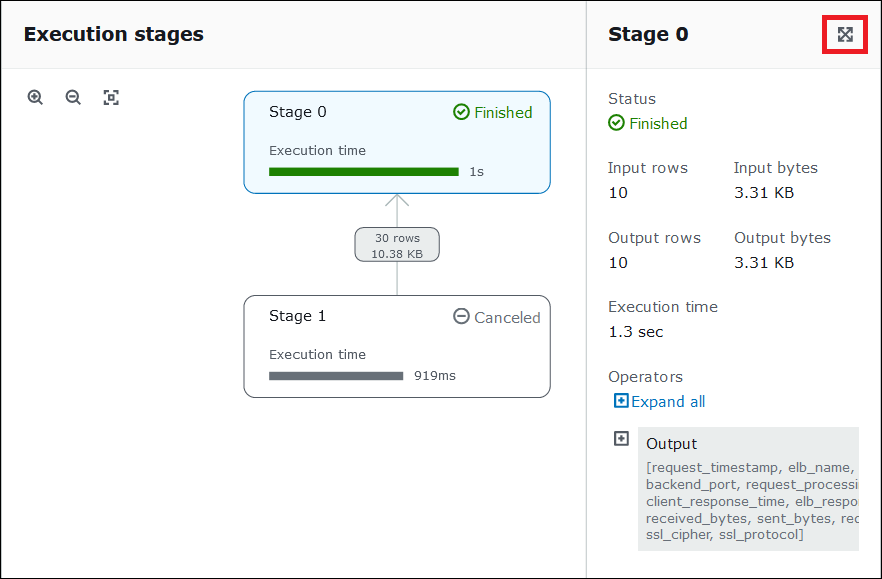Expand the Stage 0 details panel to fullscreen
Viewport: 882px width, 579px height.
pos(845,35)
